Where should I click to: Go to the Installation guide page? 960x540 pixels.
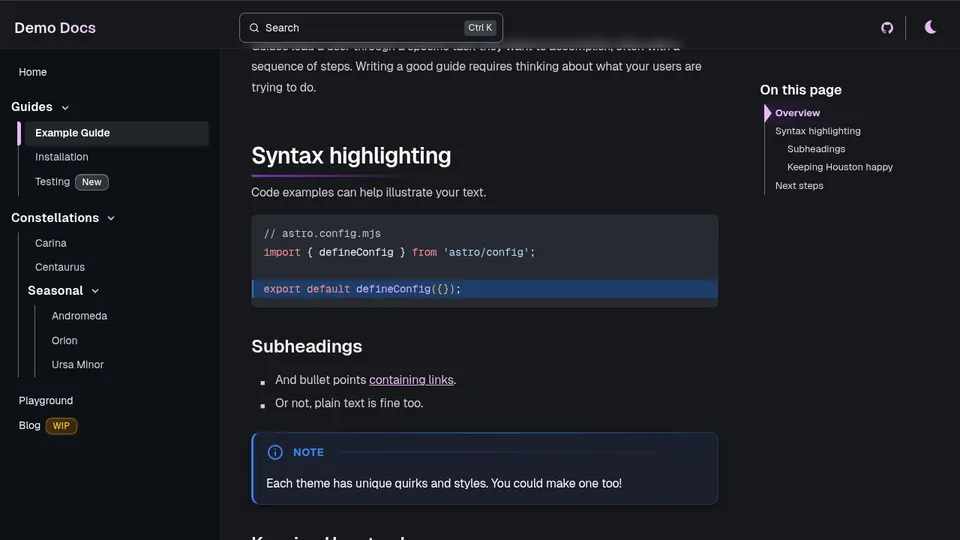point(62,157)
